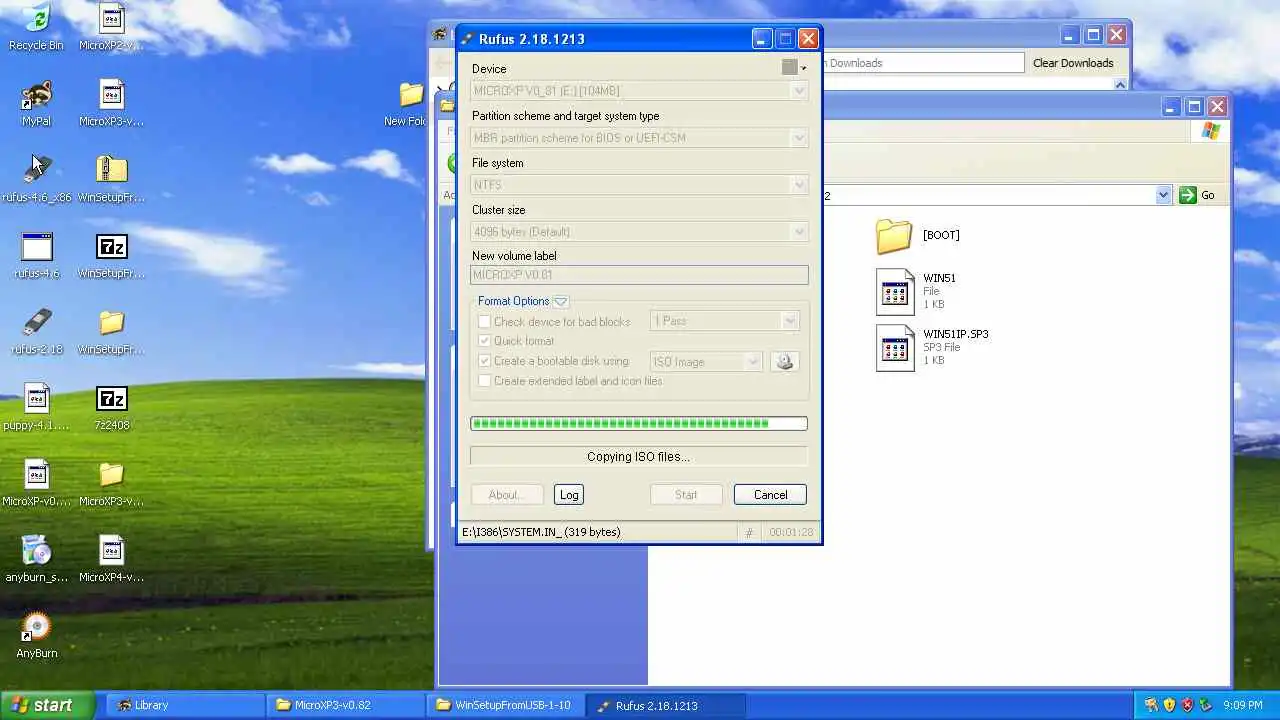
Task: Click the Cancel button in Rufus
Action: (x=770, y=495)
